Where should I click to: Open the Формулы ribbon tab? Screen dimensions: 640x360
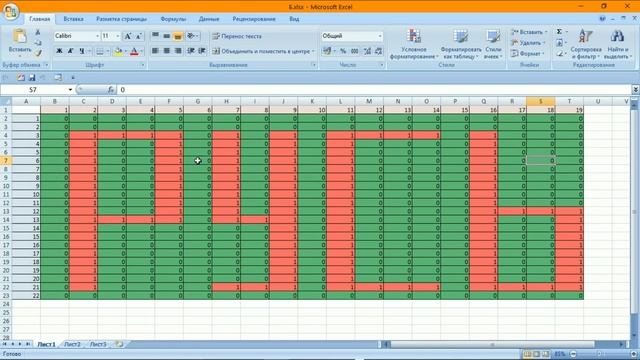(173, 19)
